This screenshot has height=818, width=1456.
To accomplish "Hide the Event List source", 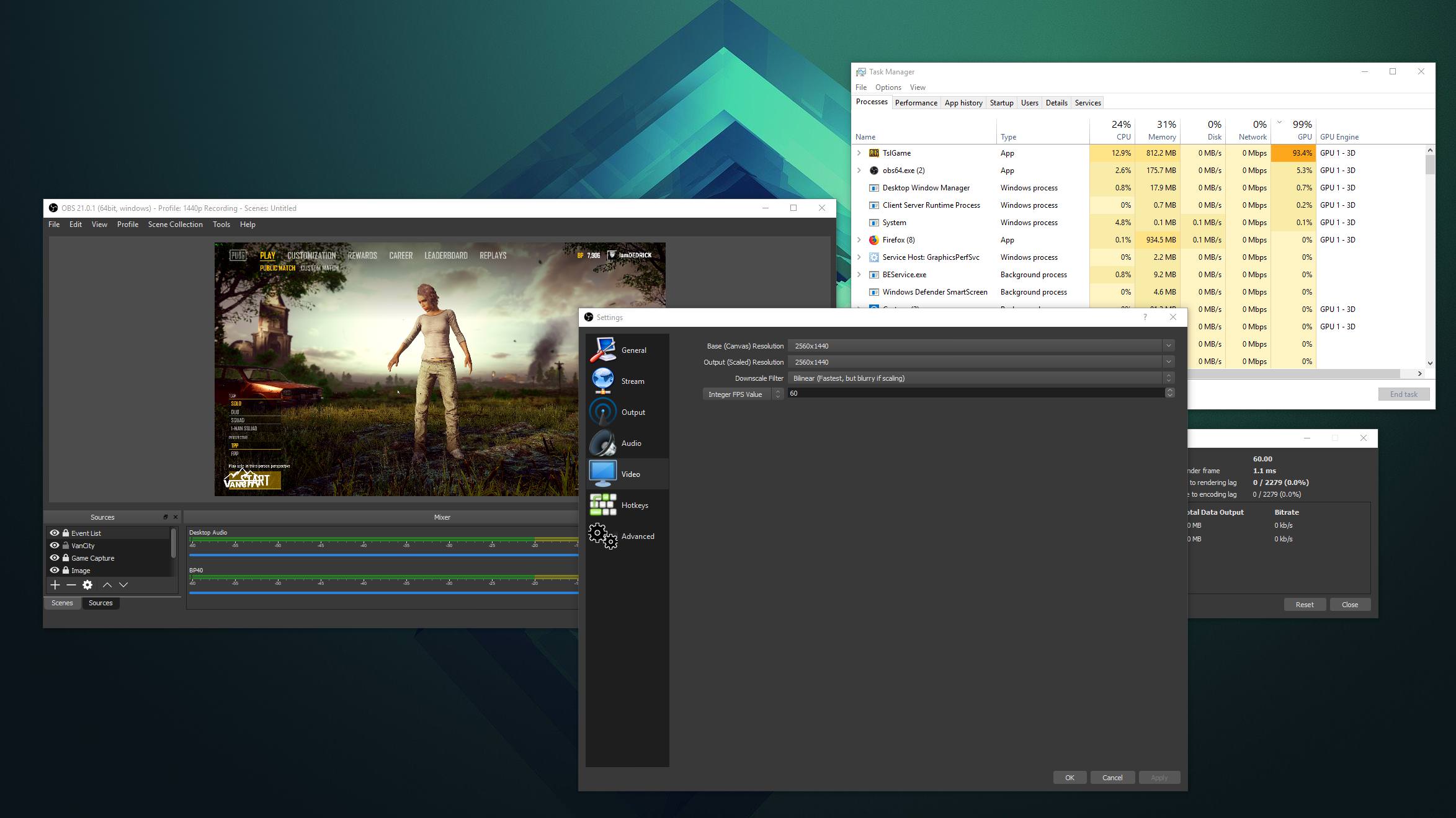I will coord(55,533).
